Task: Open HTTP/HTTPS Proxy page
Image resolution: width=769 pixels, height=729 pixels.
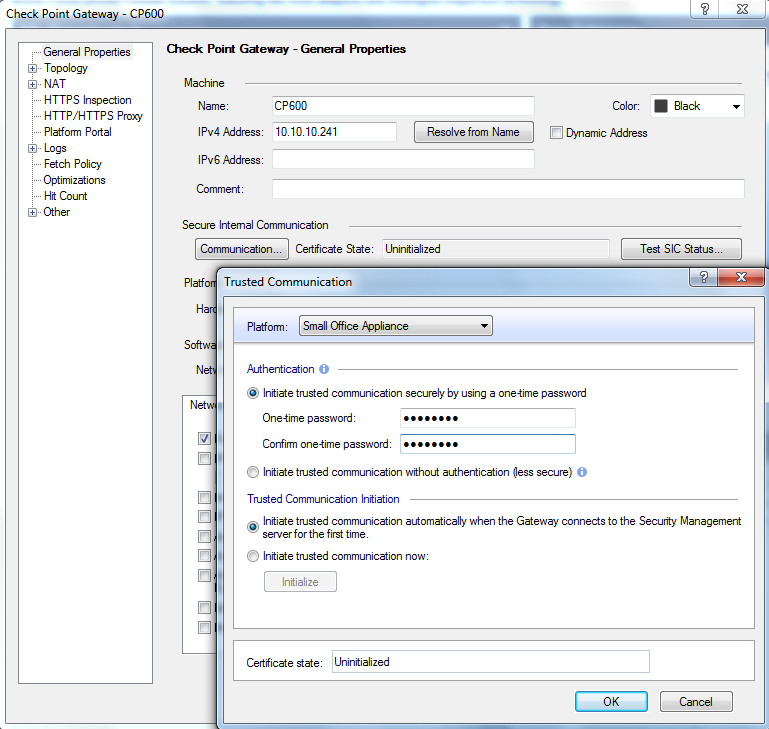Action: [93, 116]
